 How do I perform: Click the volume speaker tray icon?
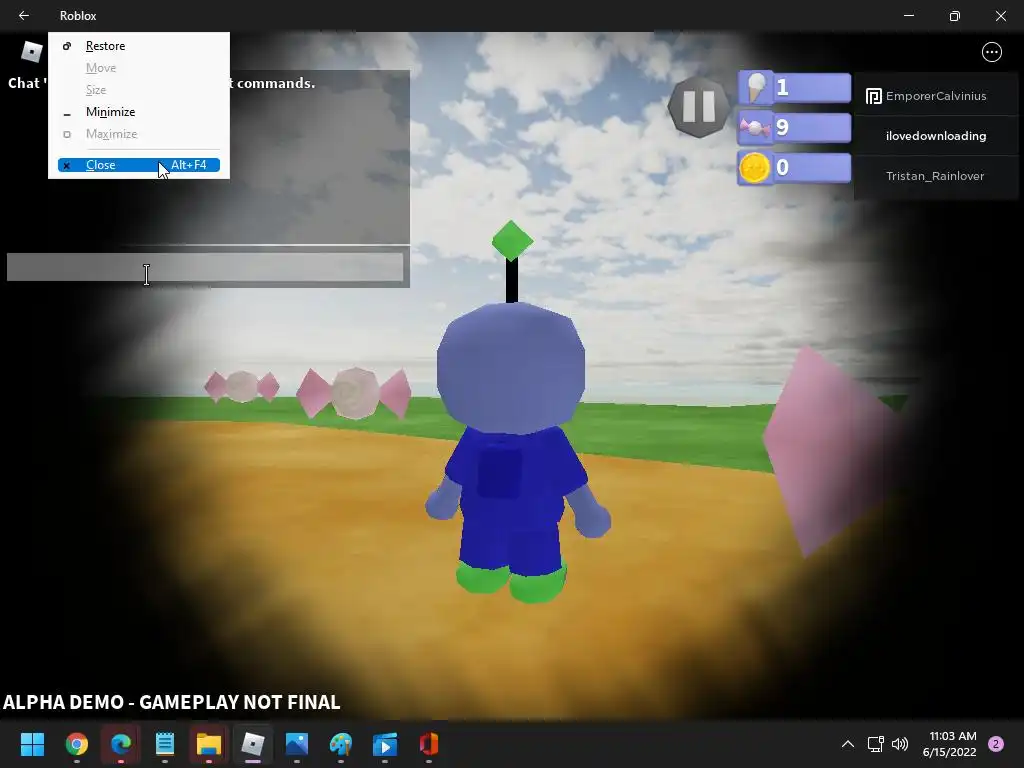pos(900,744)
